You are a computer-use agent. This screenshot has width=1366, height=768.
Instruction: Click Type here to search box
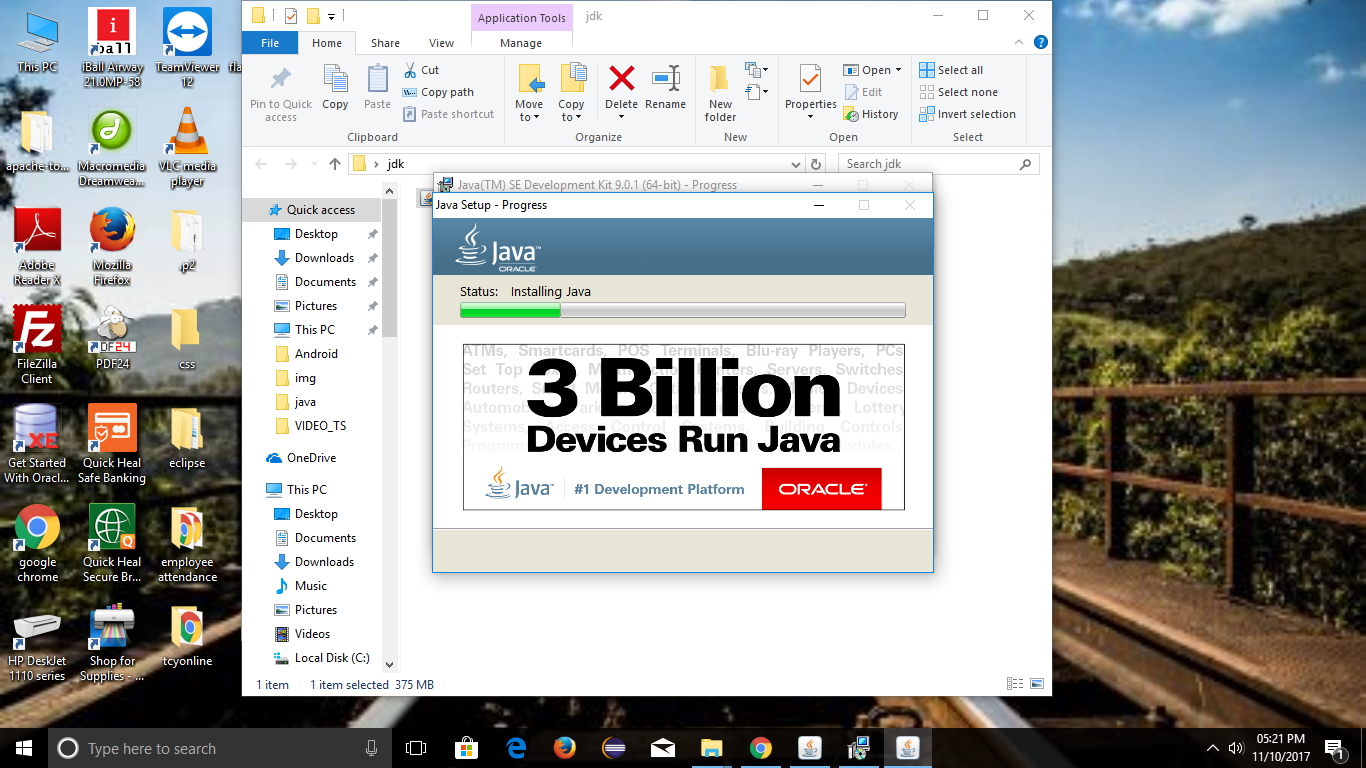tap(218, 748)
